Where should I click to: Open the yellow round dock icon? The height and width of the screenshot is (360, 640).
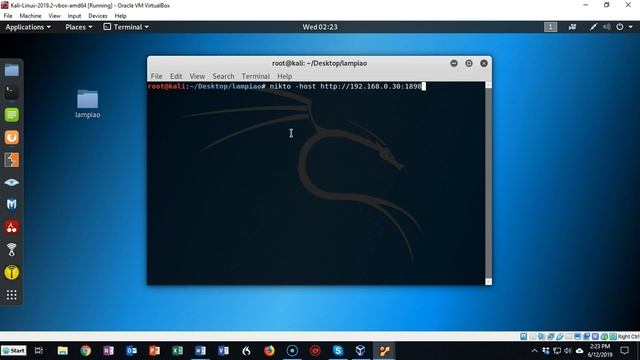(11, 272)
